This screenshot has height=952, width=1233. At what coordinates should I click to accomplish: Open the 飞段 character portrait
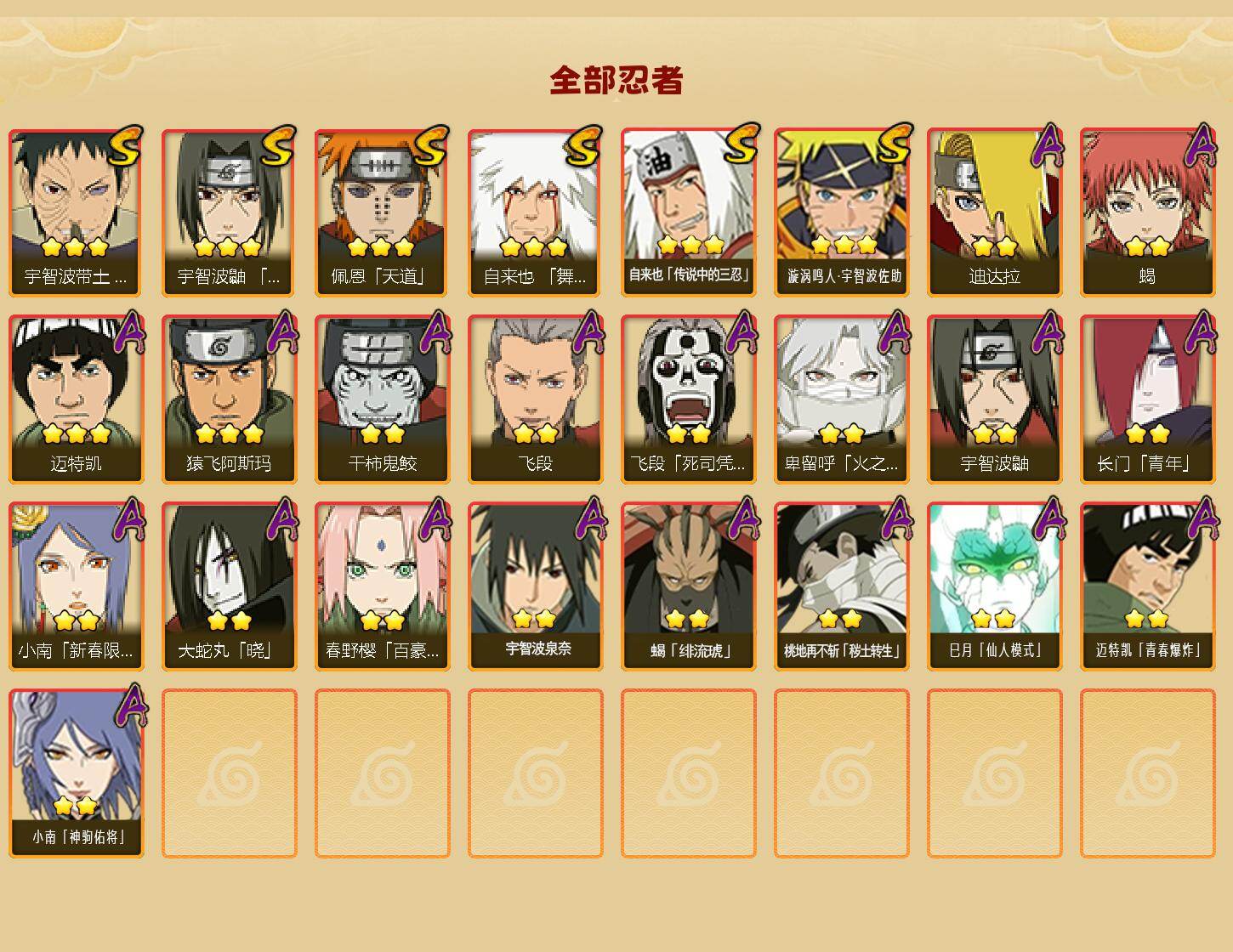(535, 399)
